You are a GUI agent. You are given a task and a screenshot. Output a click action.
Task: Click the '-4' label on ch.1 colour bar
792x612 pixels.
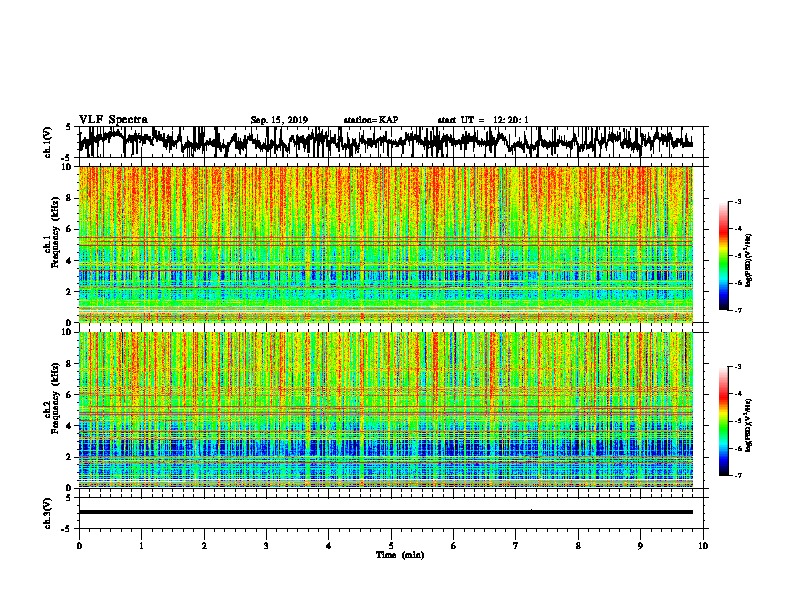pos(737,229)
